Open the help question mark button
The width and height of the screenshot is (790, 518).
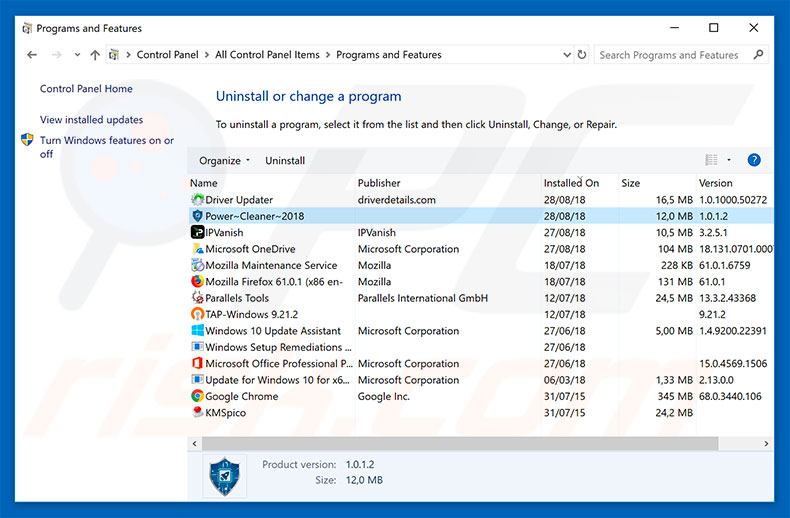tap(754, 160)
